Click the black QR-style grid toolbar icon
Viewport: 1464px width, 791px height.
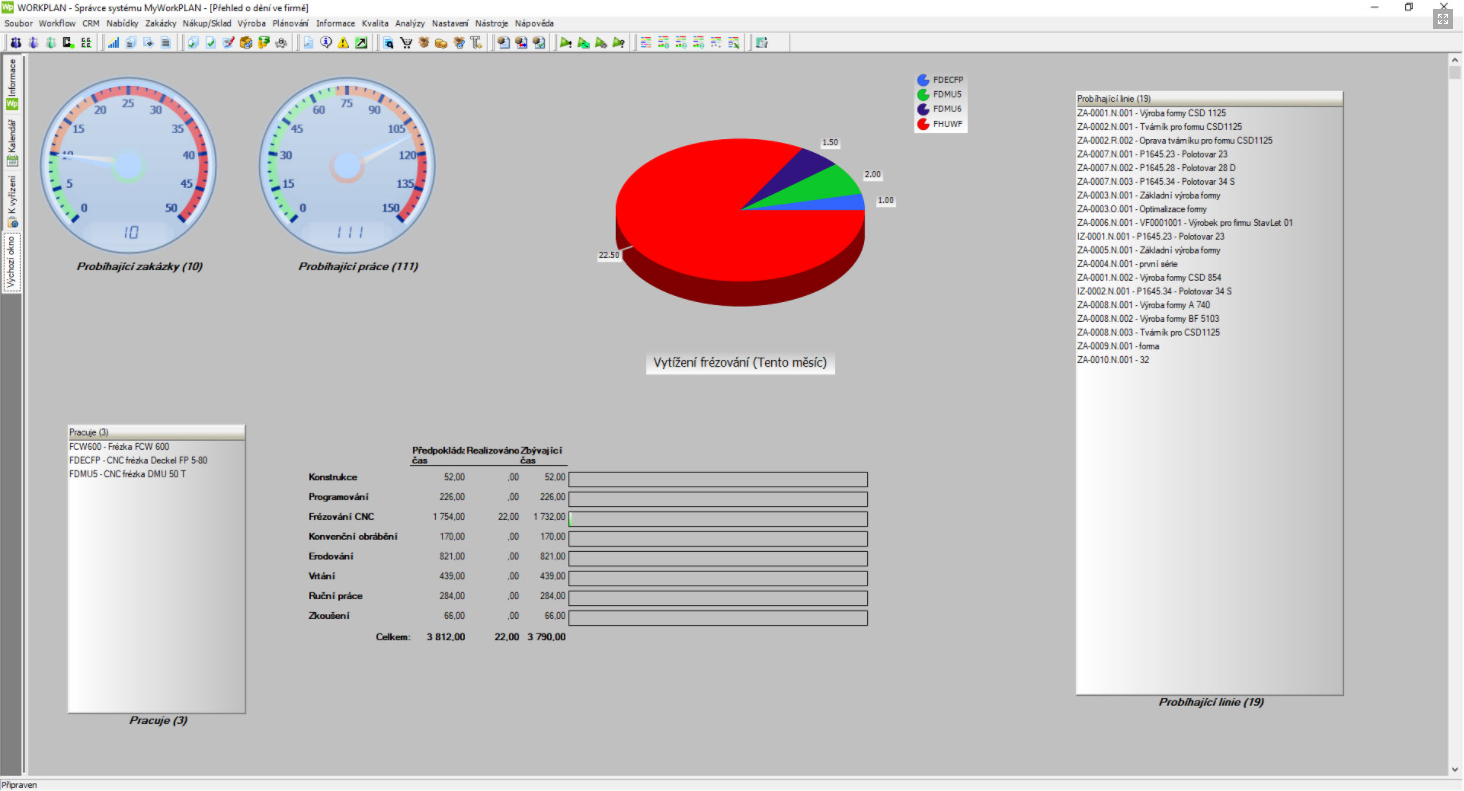click(x=86, y=43)
